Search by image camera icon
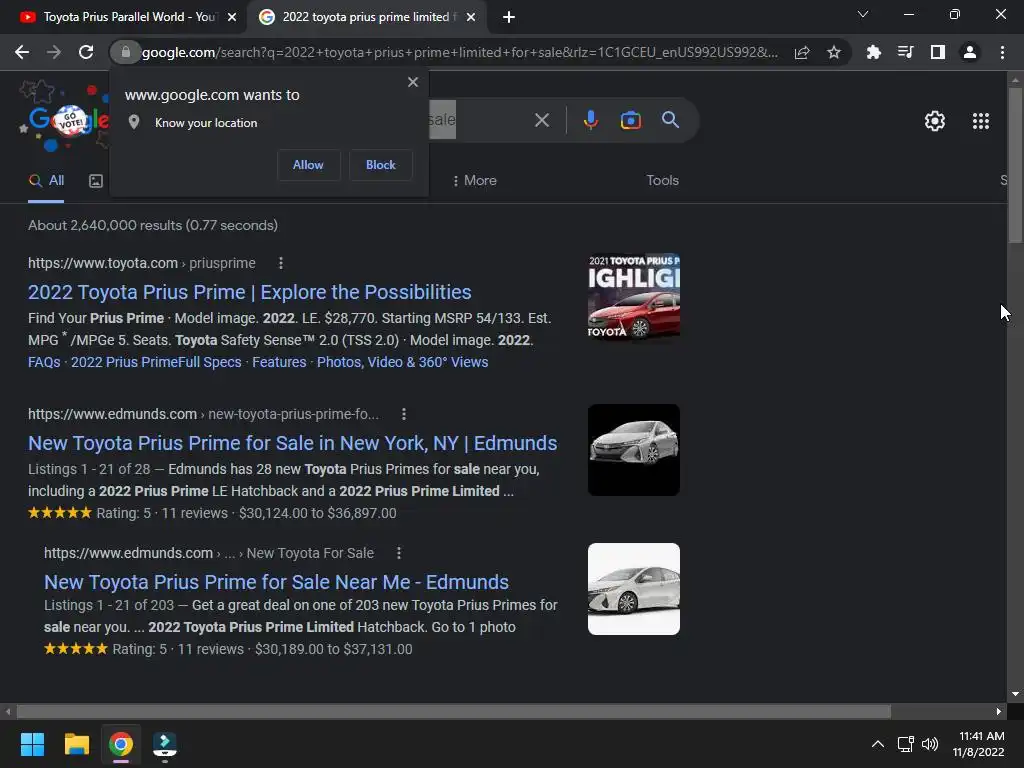This screenshot has width=1024, height=768. click(630, 120)
